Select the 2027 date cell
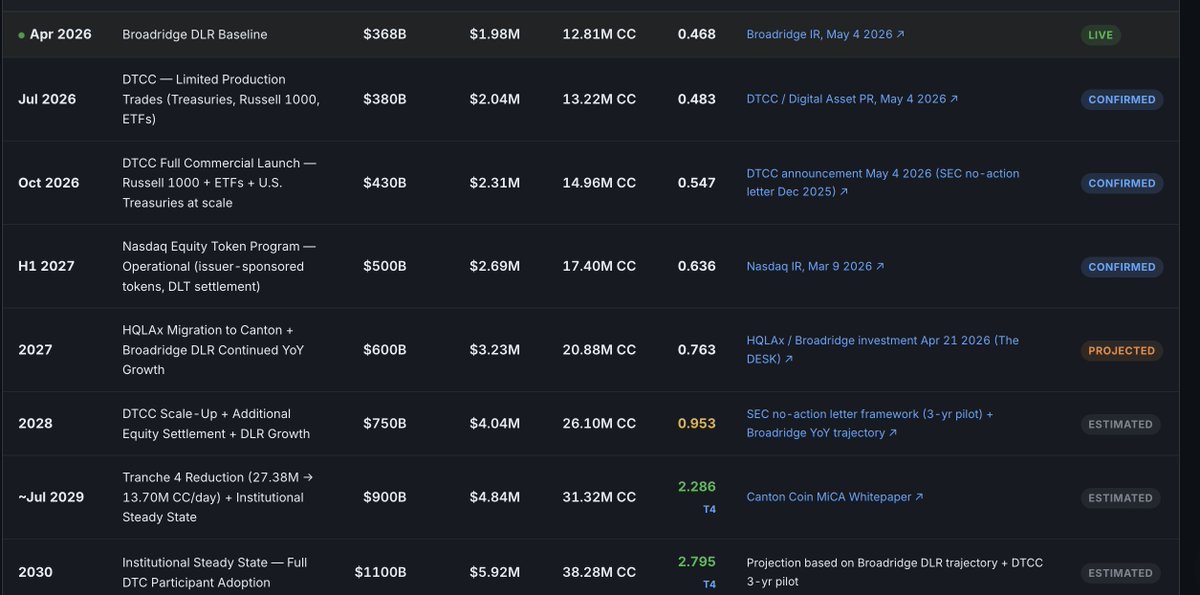 click(35, 350)
